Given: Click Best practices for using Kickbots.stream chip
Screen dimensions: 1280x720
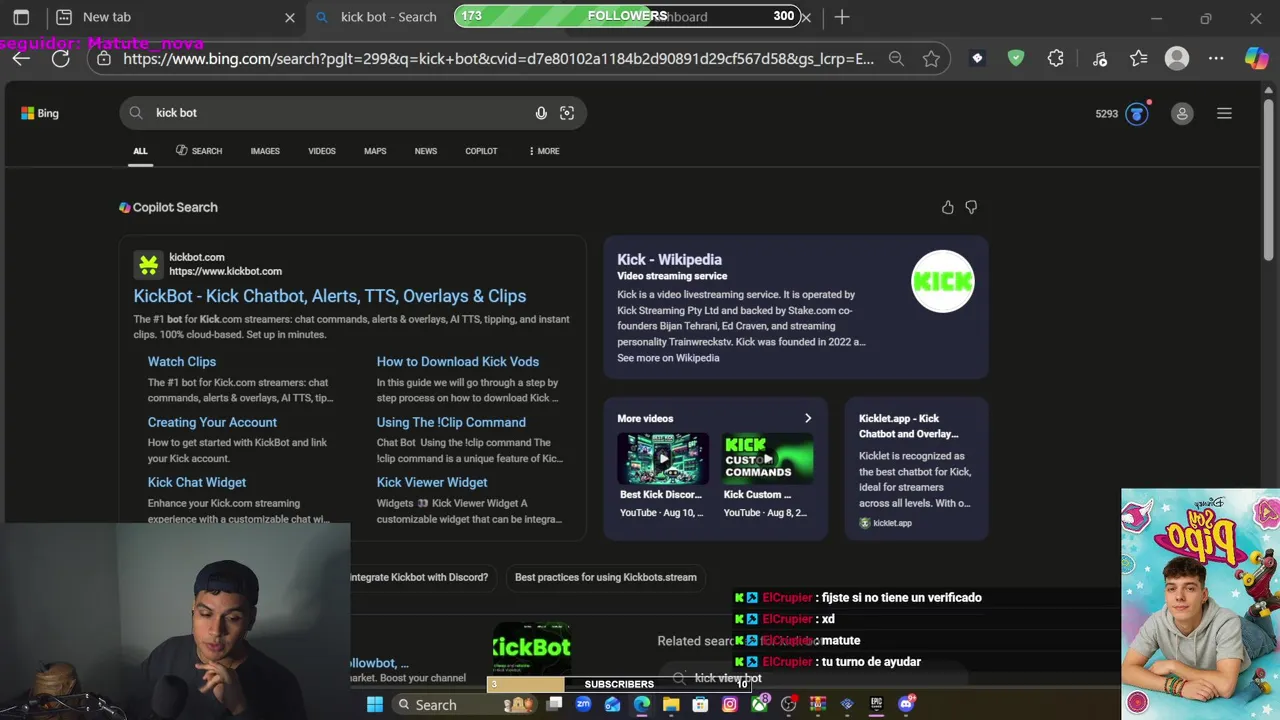Looking at the screenshot, I should pyautogui.click(x=606, y=577).
